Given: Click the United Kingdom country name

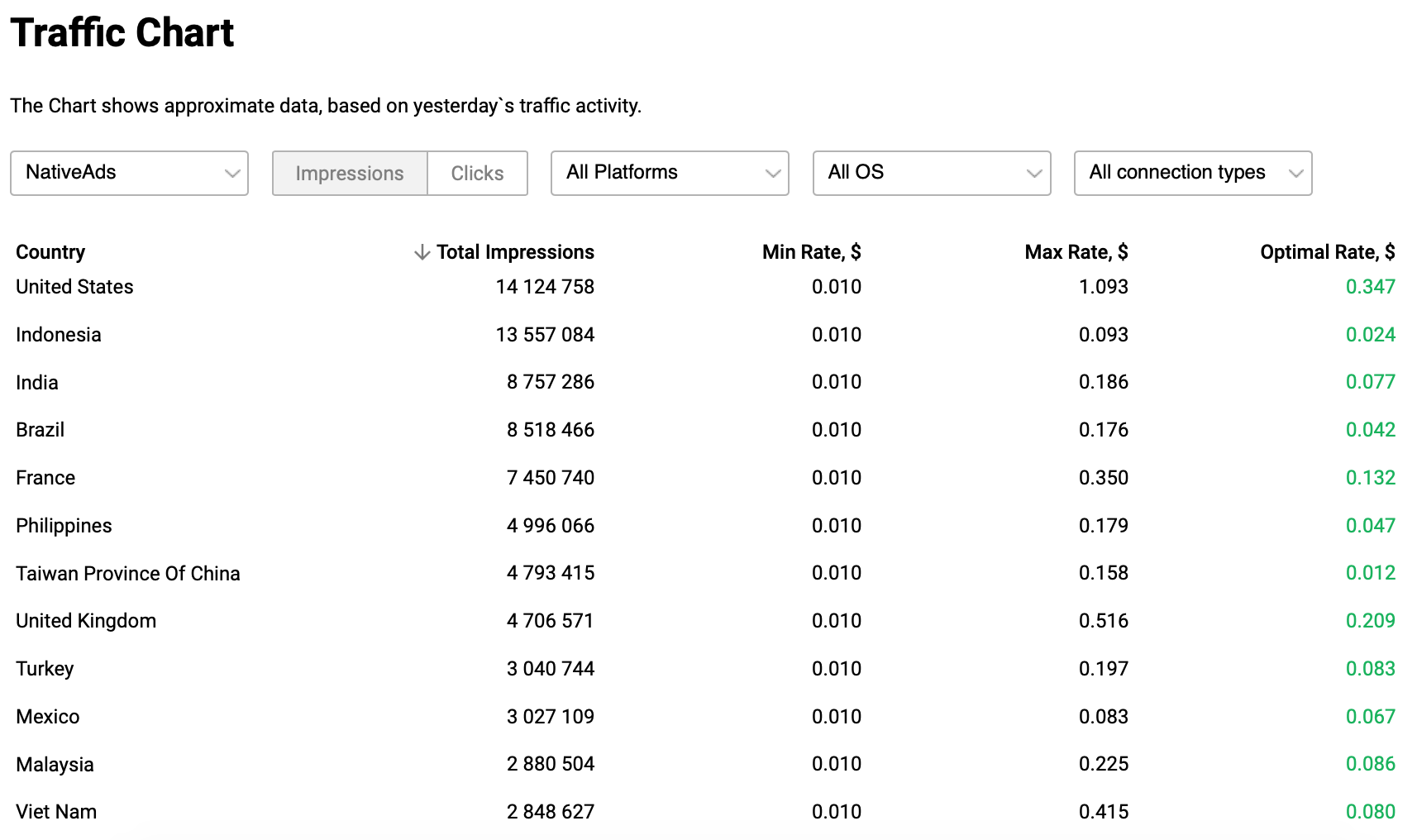Looking at the screenshot, I should pyautogui.click(x=86, y=621).
